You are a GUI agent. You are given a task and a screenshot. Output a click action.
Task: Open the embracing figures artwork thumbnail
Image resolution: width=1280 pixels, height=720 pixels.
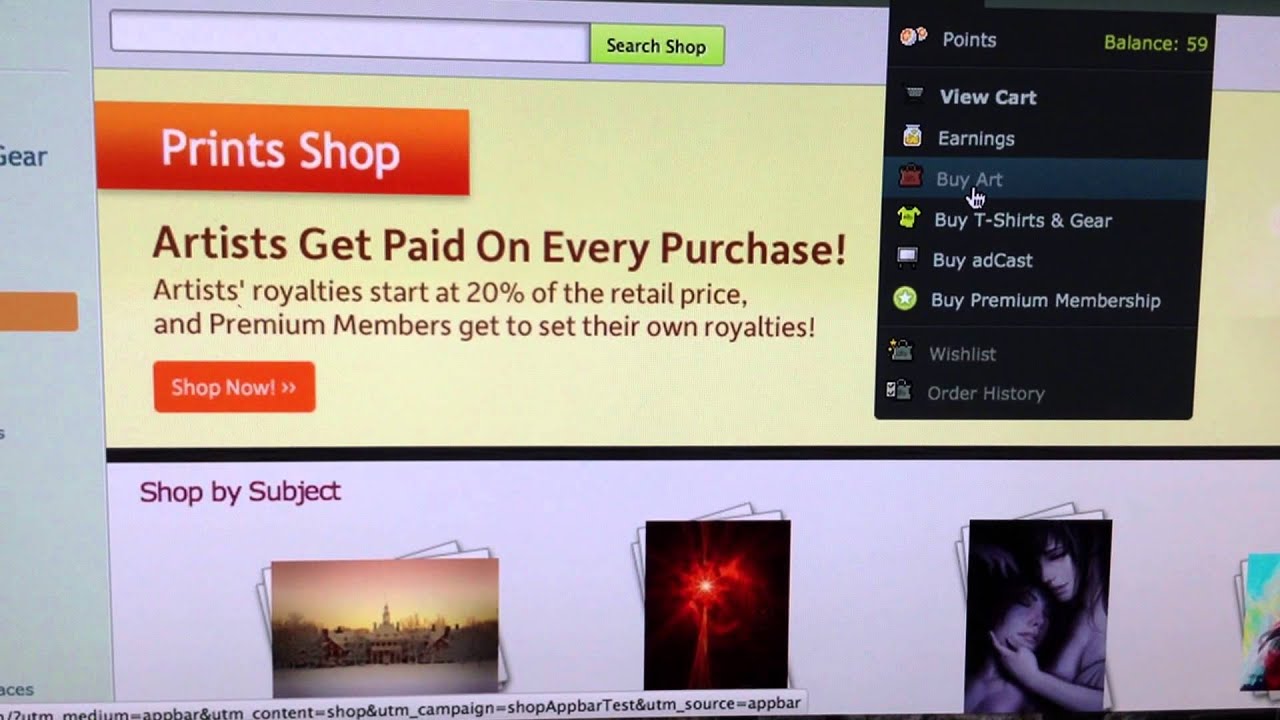[1039, 614]
